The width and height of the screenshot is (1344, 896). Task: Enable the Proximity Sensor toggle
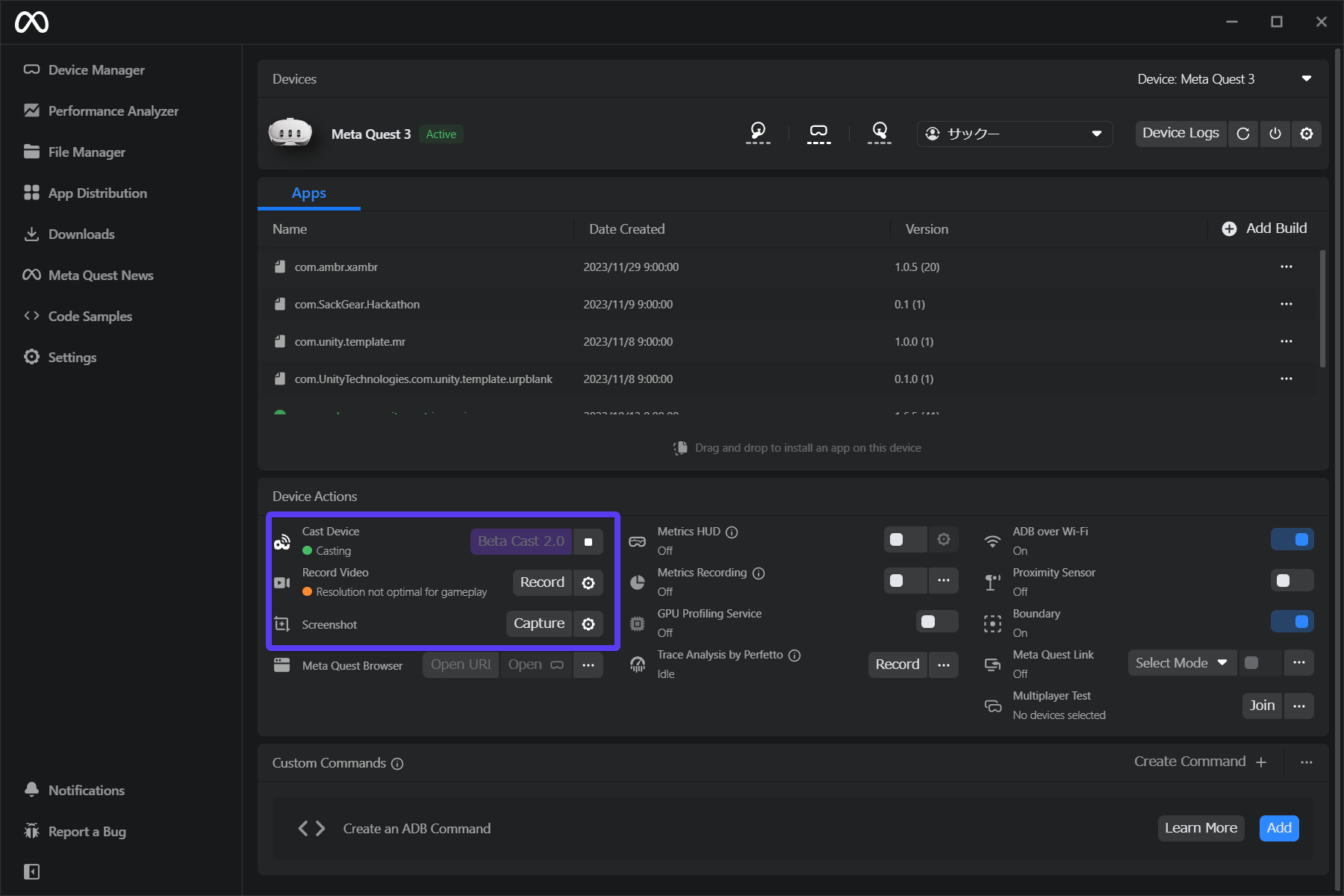pyautogui.click(x=1292, y=580)
